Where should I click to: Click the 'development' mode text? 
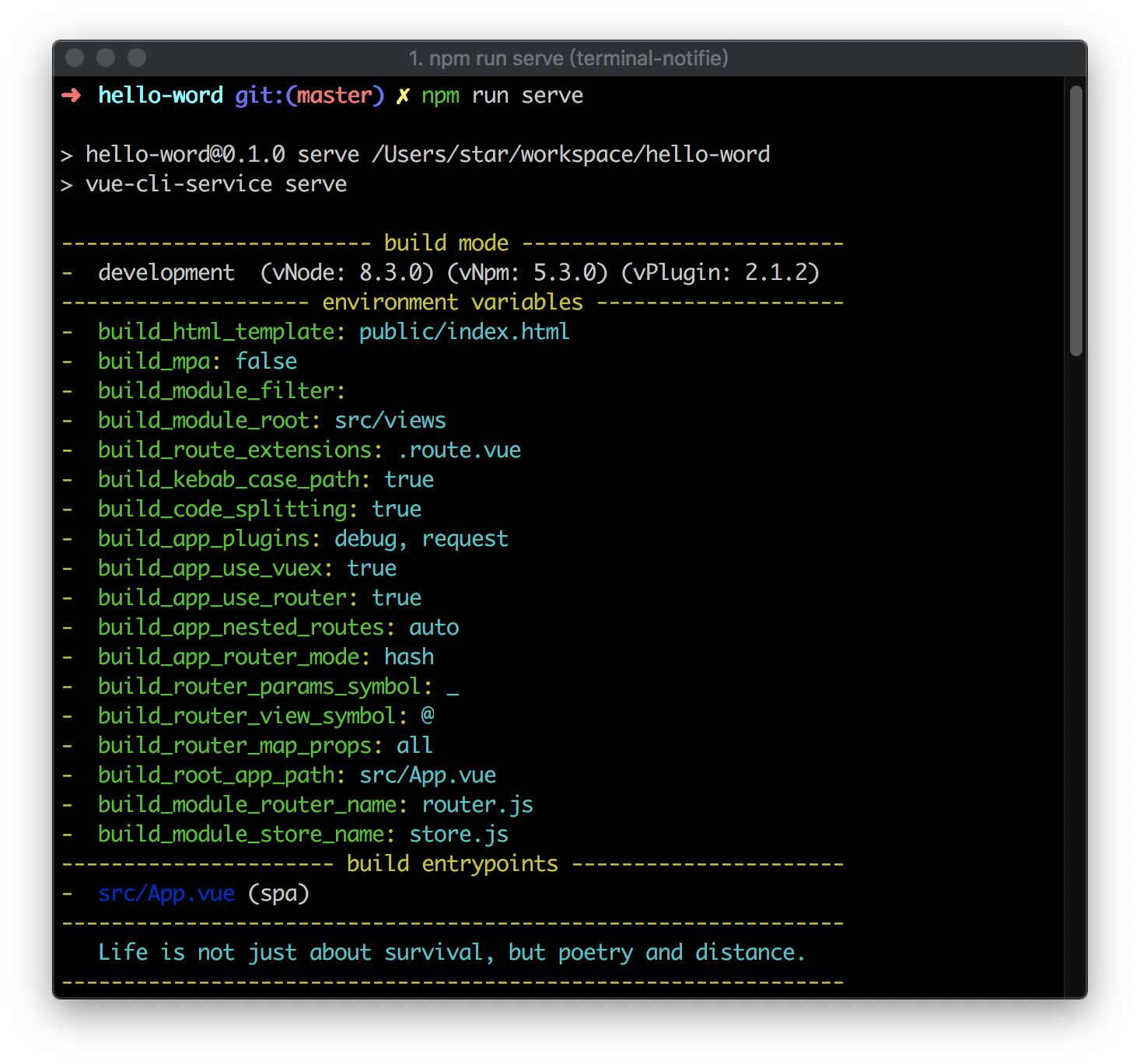(166, 273)
